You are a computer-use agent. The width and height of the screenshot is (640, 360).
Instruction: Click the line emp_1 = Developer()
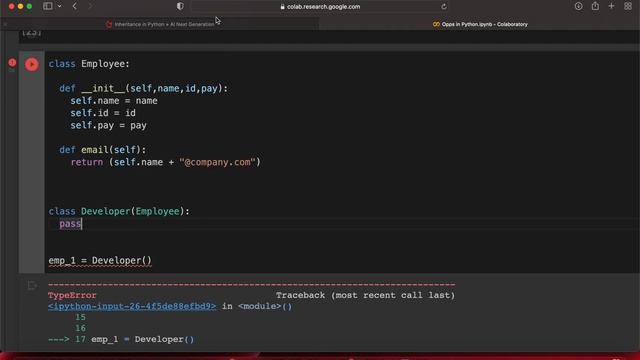pyautogui.click(x=100, y=260)
